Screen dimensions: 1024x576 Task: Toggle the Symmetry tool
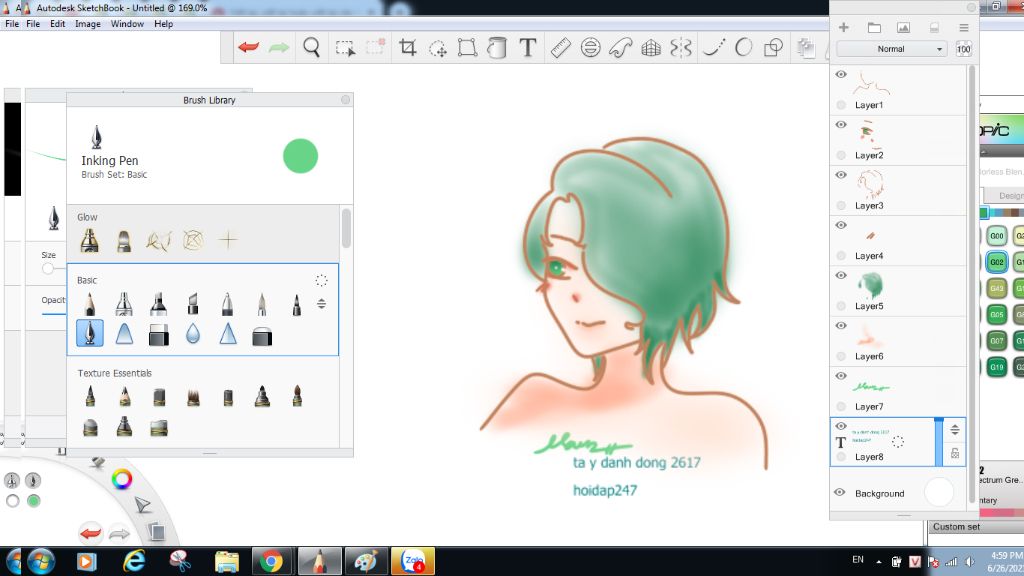680,48
